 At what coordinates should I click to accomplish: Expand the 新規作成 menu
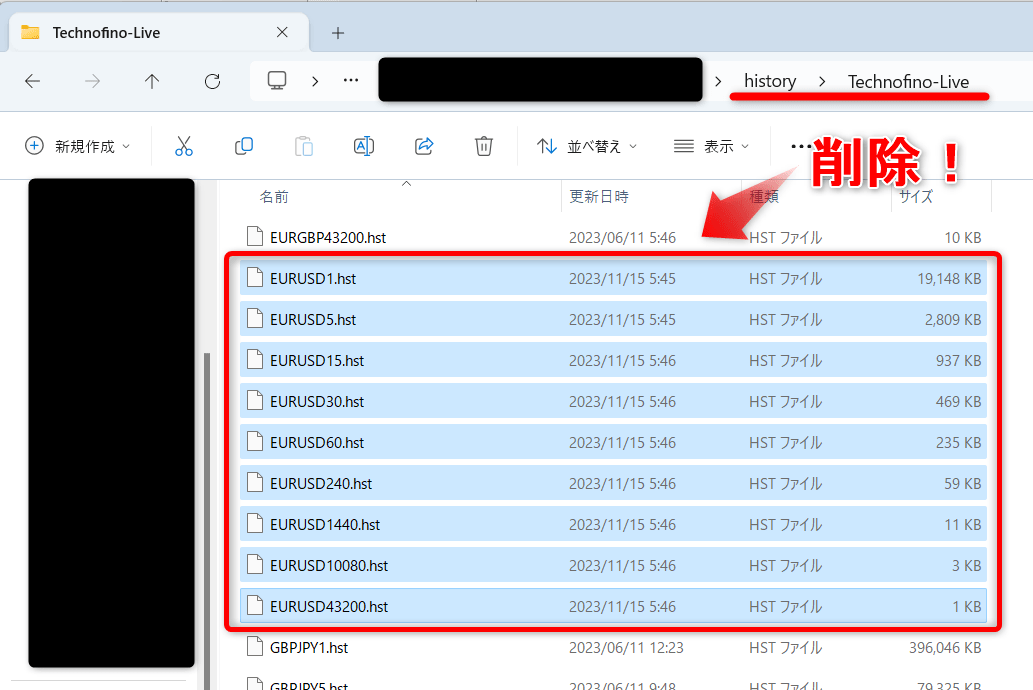coord(75,146)
